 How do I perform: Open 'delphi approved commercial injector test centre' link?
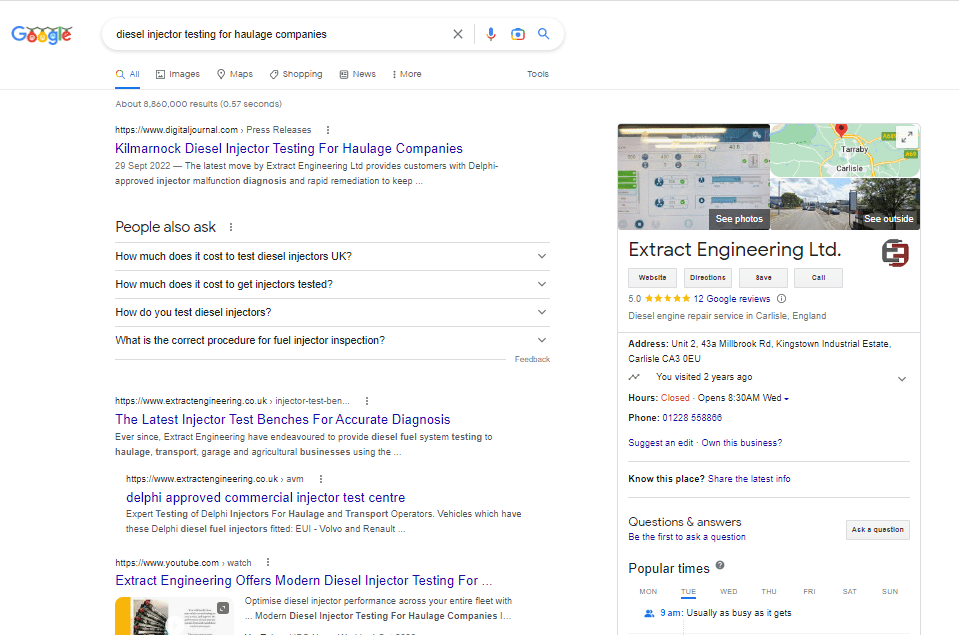click(265, 497)
